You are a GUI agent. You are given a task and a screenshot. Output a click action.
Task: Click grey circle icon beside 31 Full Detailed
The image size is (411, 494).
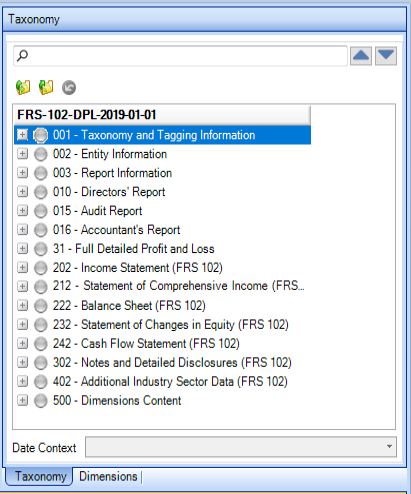click(x=41, y=249)
